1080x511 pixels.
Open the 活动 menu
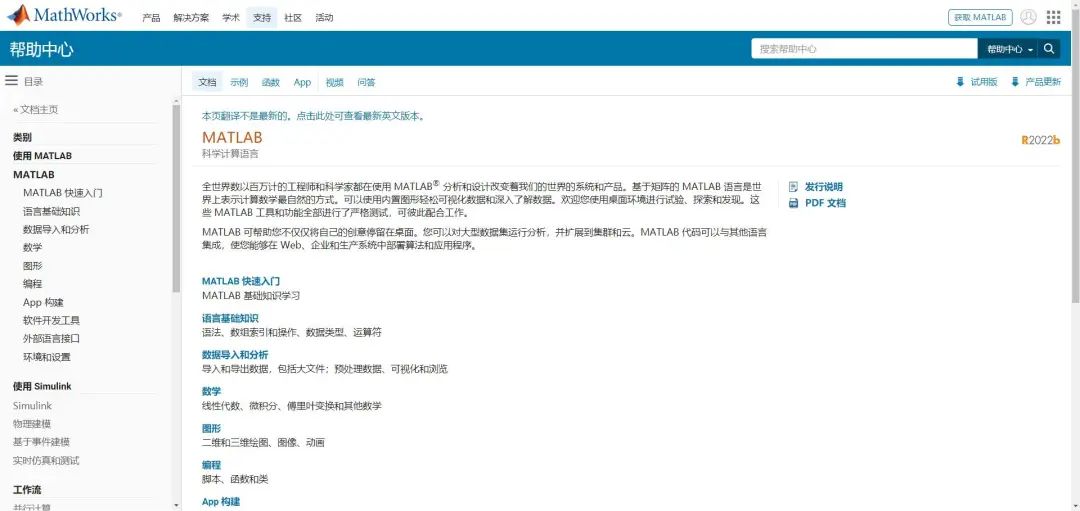(324, 18)
